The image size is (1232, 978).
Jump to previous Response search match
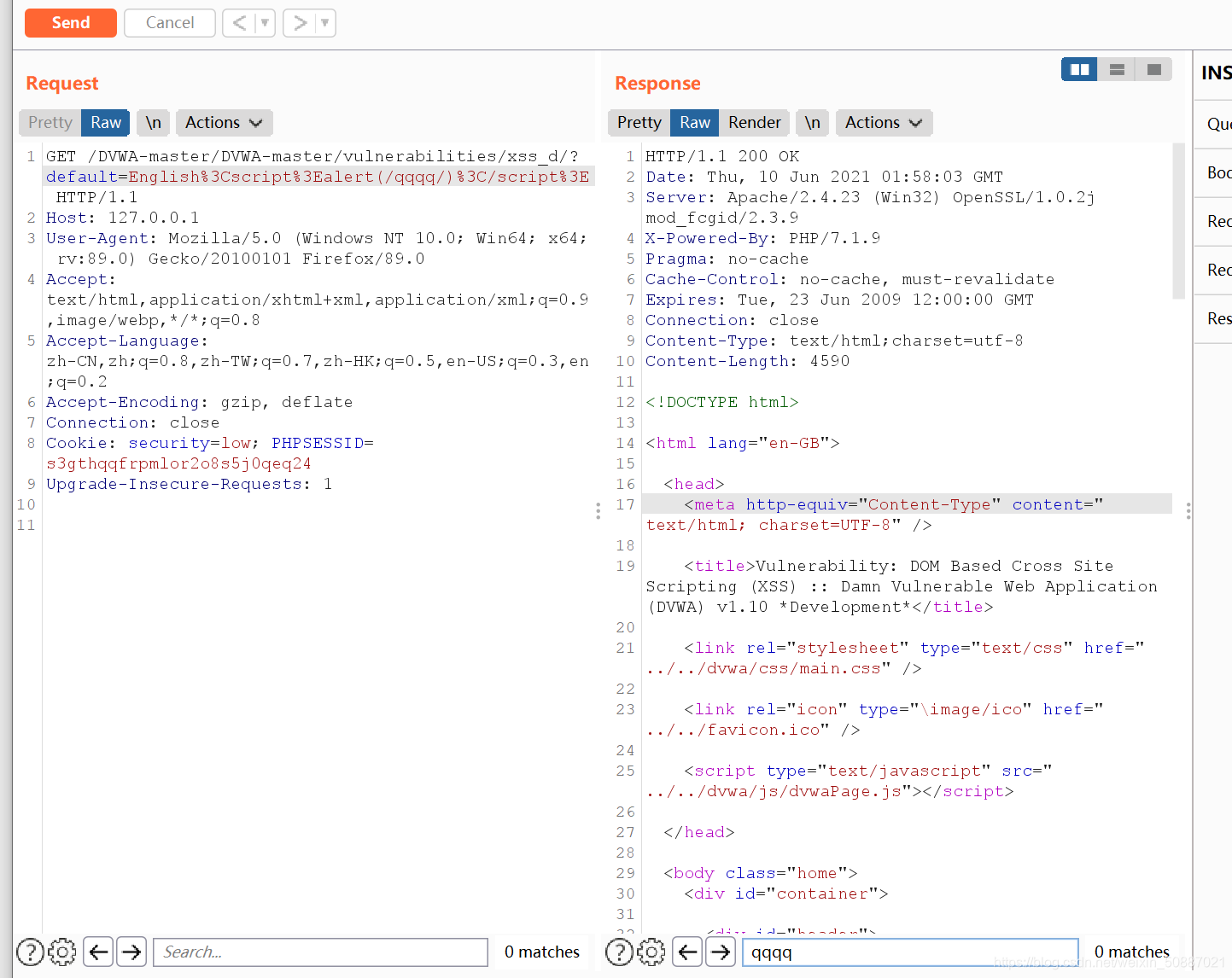click(688, 952)
